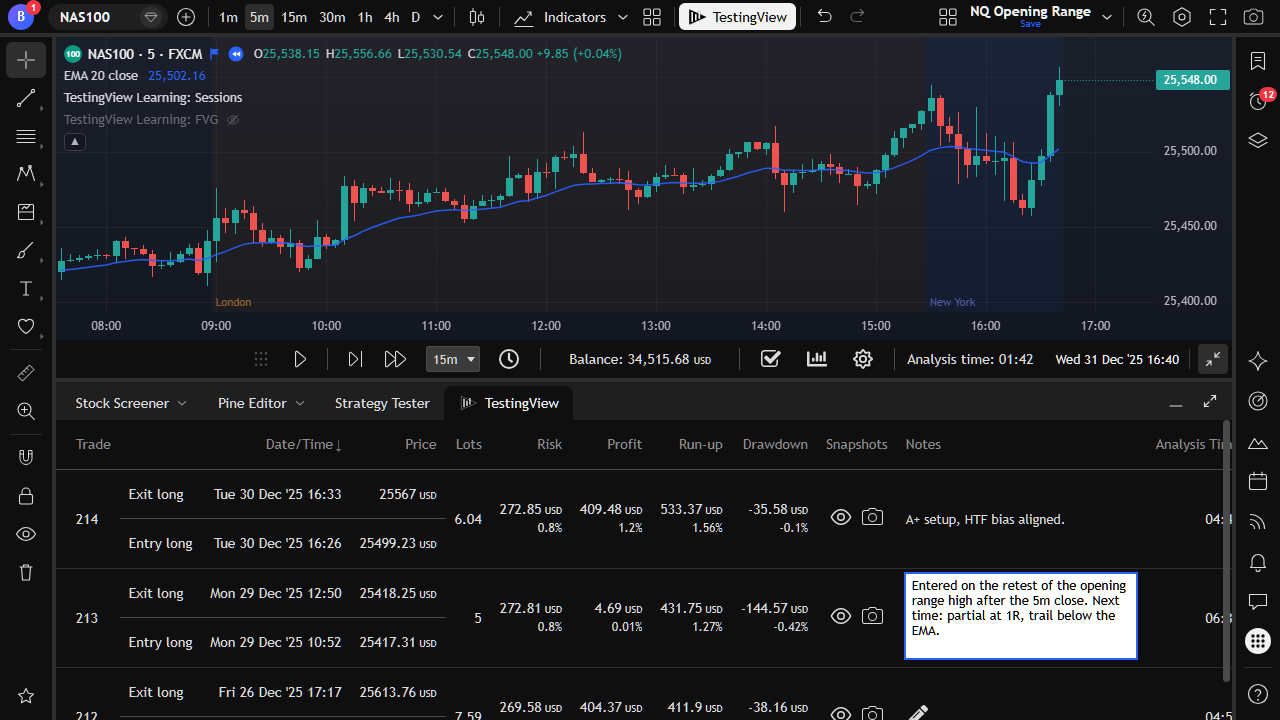Collapse the indicator legend arrow
The image size is (1280, 720).
click(75, 142)
